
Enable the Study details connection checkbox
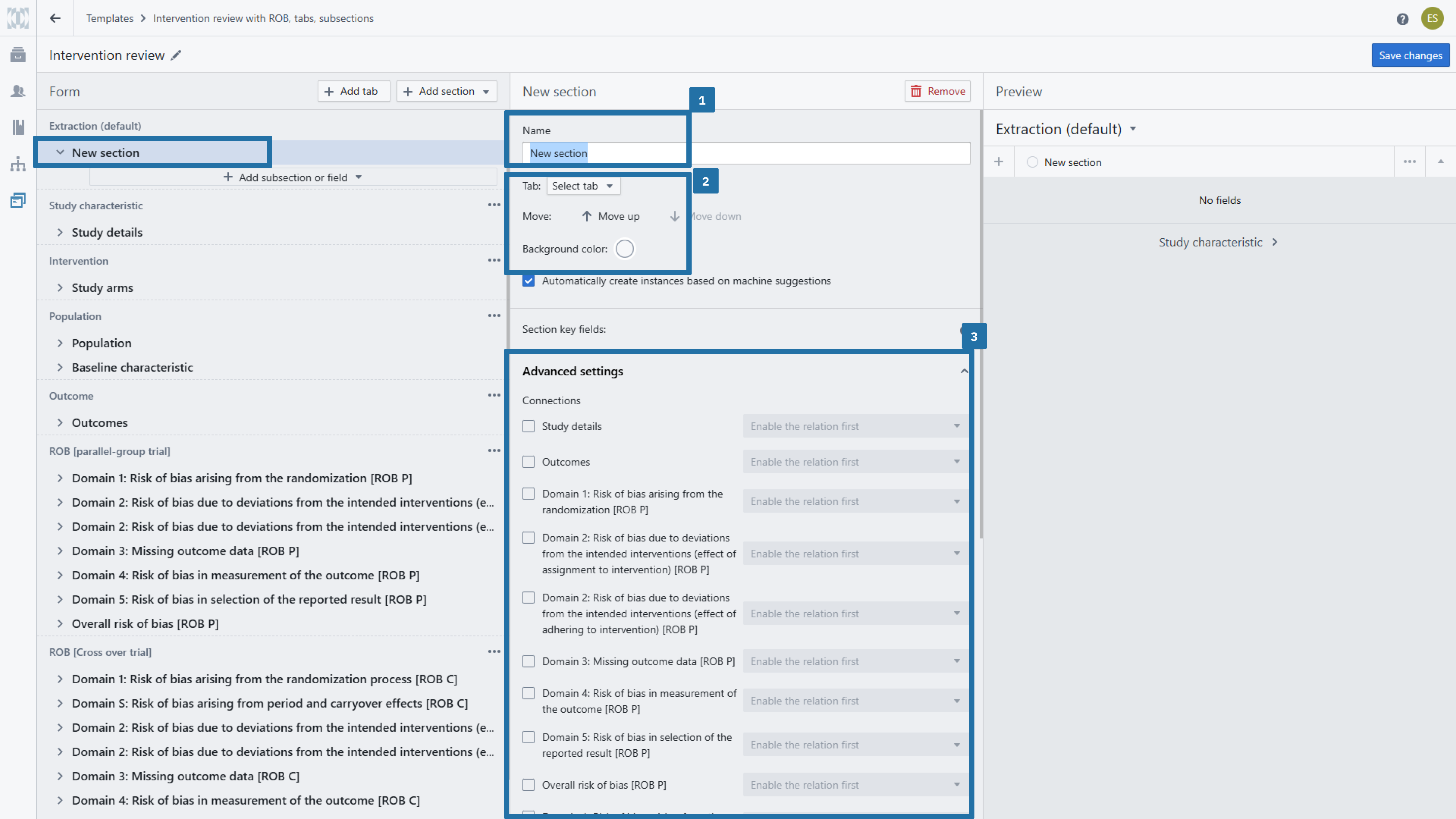tap(528, 426)
